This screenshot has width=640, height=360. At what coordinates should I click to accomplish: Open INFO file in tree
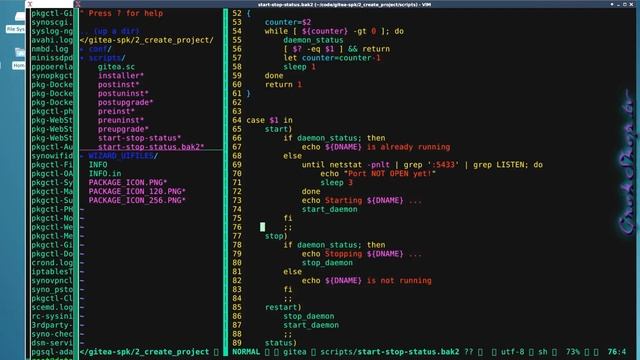[x=98, y=165]
